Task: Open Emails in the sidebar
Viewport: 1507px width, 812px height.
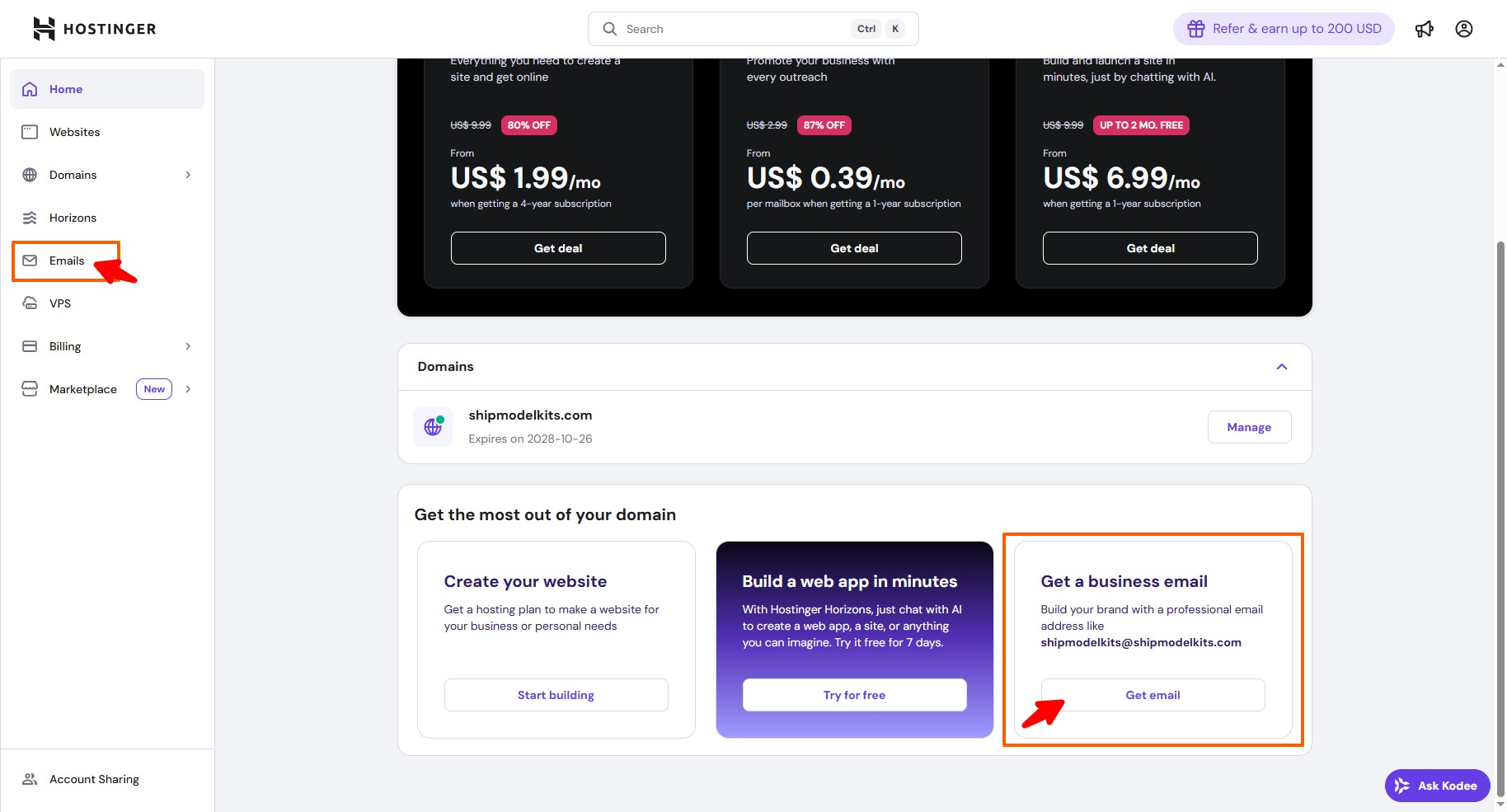Action: tap(66, 260)
